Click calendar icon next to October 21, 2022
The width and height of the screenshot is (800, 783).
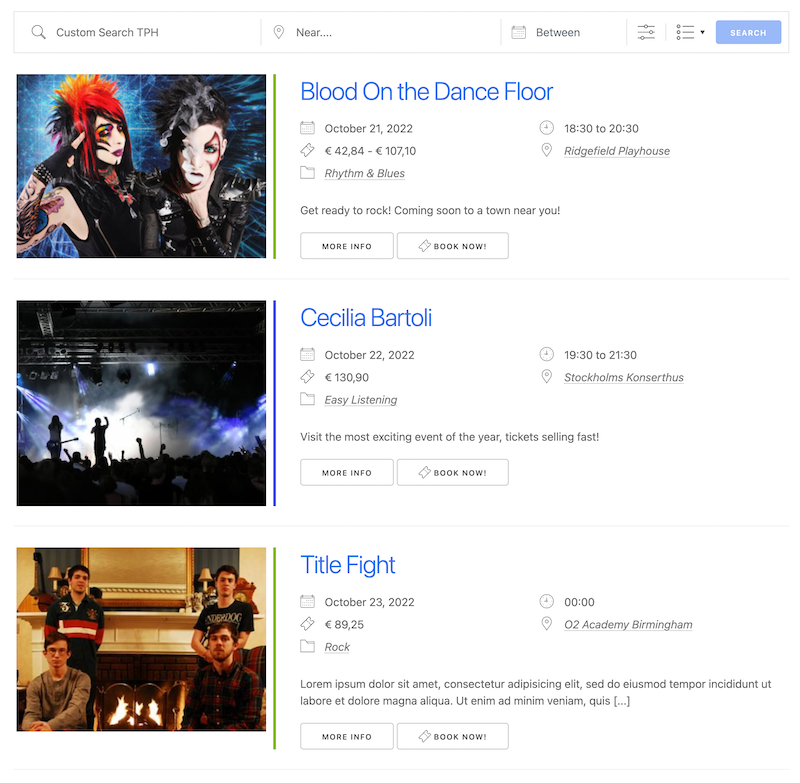(307, 128)
